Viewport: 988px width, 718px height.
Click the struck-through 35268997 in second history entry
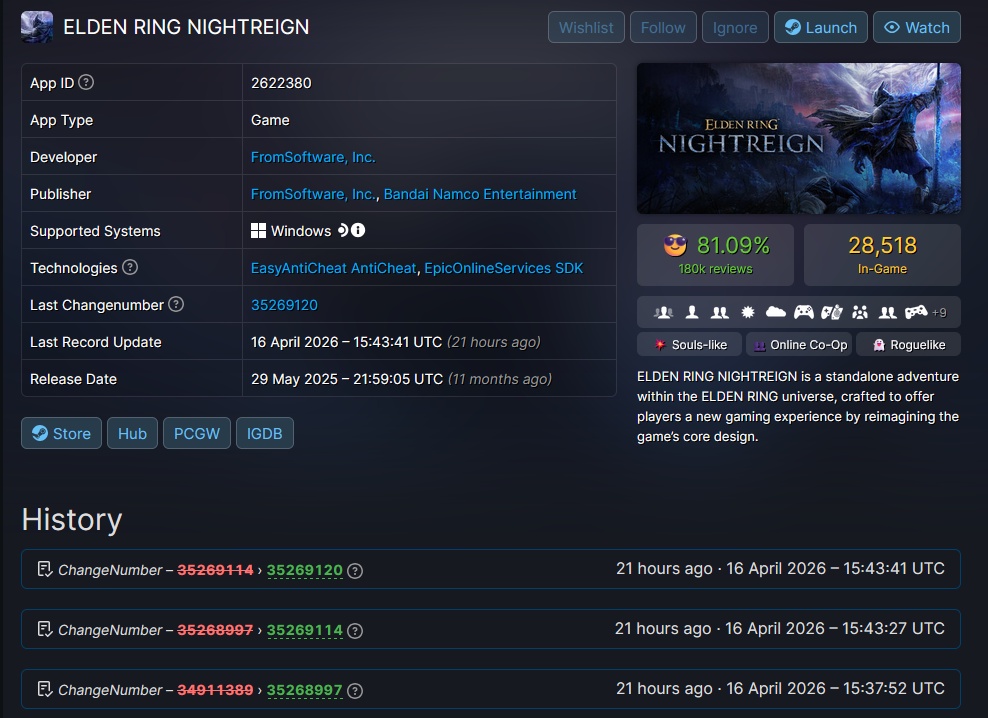(x=215, y=630)
